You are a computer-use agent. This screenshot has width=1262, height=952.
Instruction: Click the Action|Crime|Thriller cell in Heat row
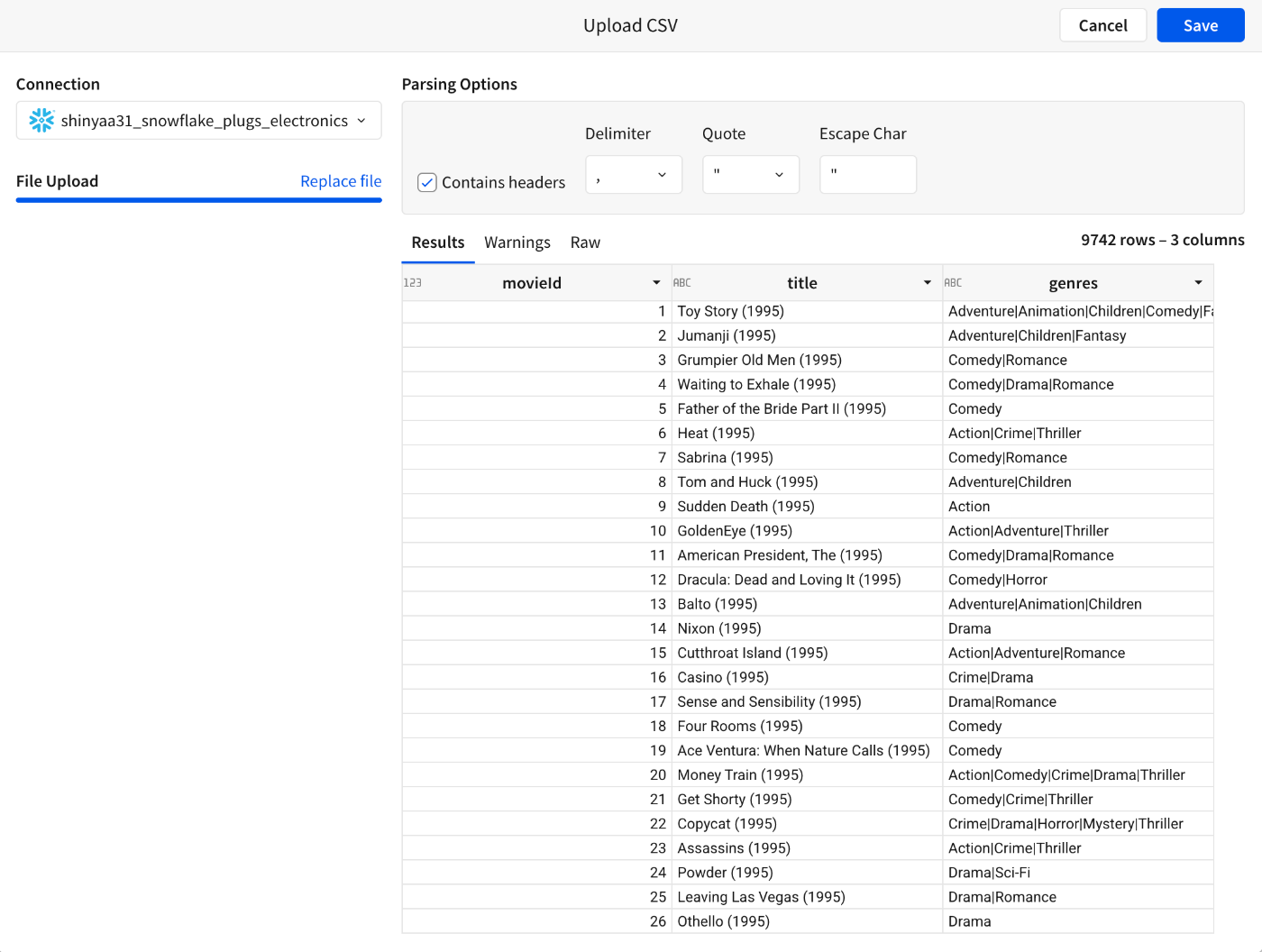tap(1078, 433)
